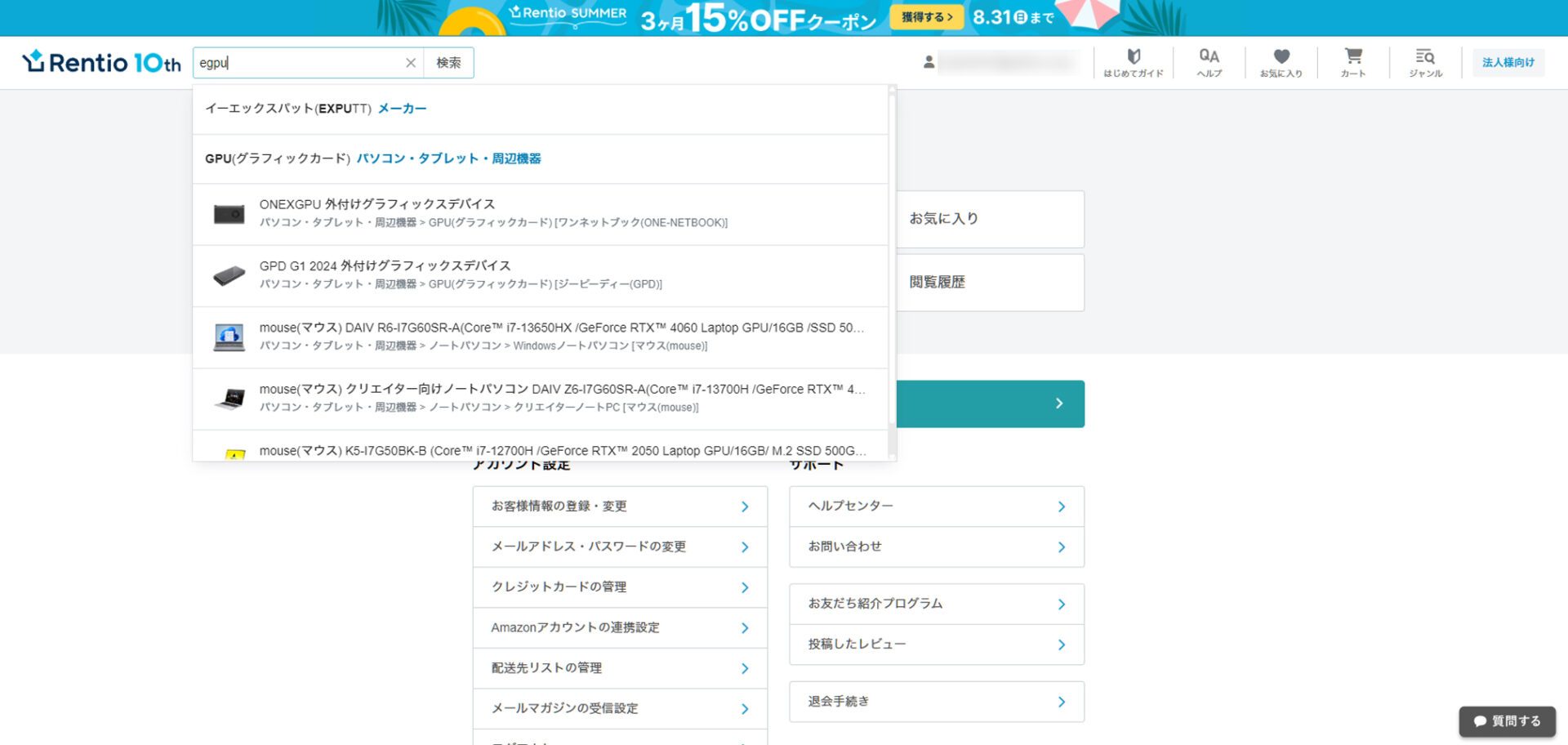1568x745 pixels.
Task: Click the 検索 search button
Action: point(448,63)
